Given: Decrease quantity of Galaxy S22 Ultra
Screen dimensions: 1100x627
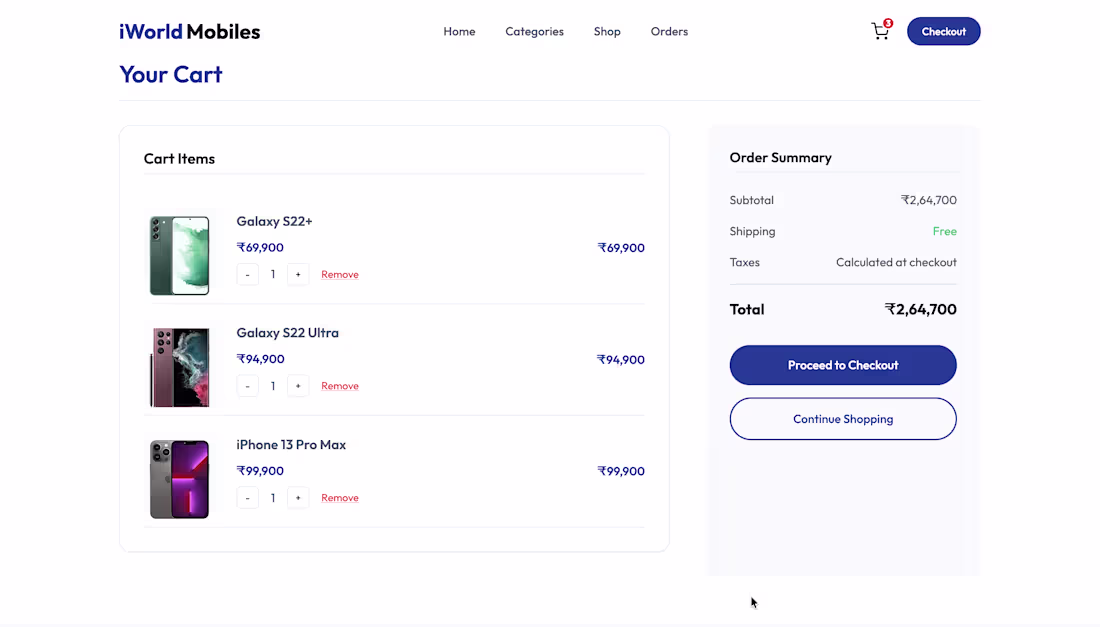Looking at the screenshot, I should click(x=247, y=386).
